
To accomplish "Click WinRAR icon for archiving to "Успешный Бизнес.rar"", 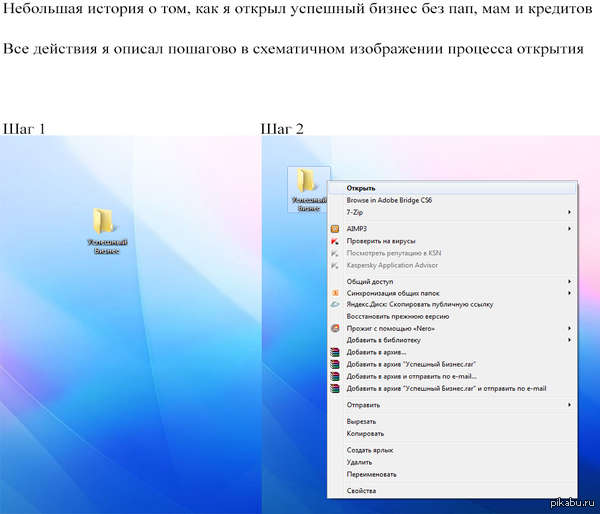I will click(x=335, y=364).
